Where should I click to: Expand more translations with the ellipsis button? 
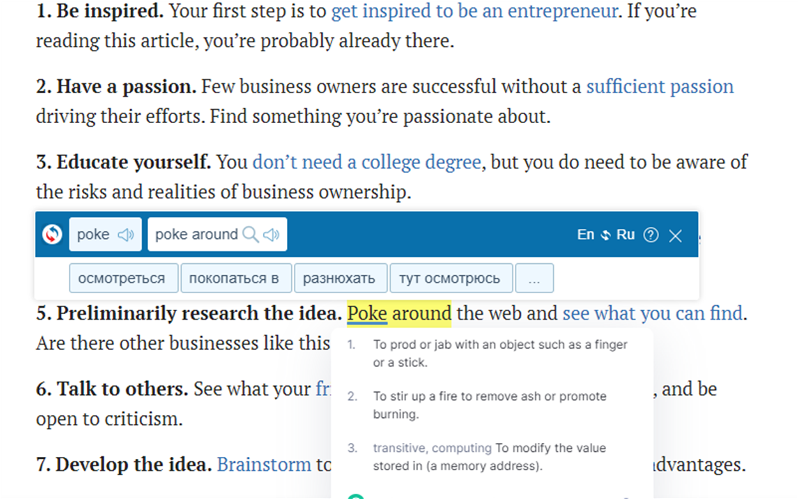click(x=537, y=277)
